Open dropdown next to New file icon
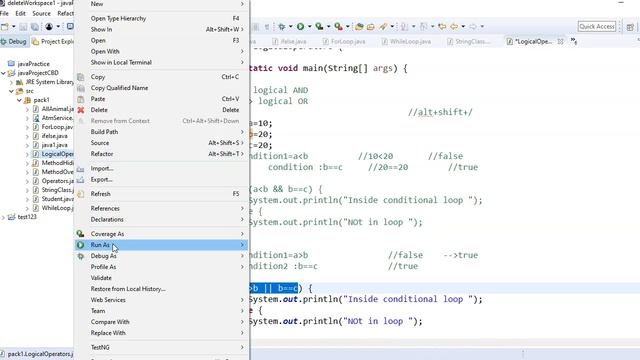The height and width of the screenshot is (360, 640). [x=13, y=27]
